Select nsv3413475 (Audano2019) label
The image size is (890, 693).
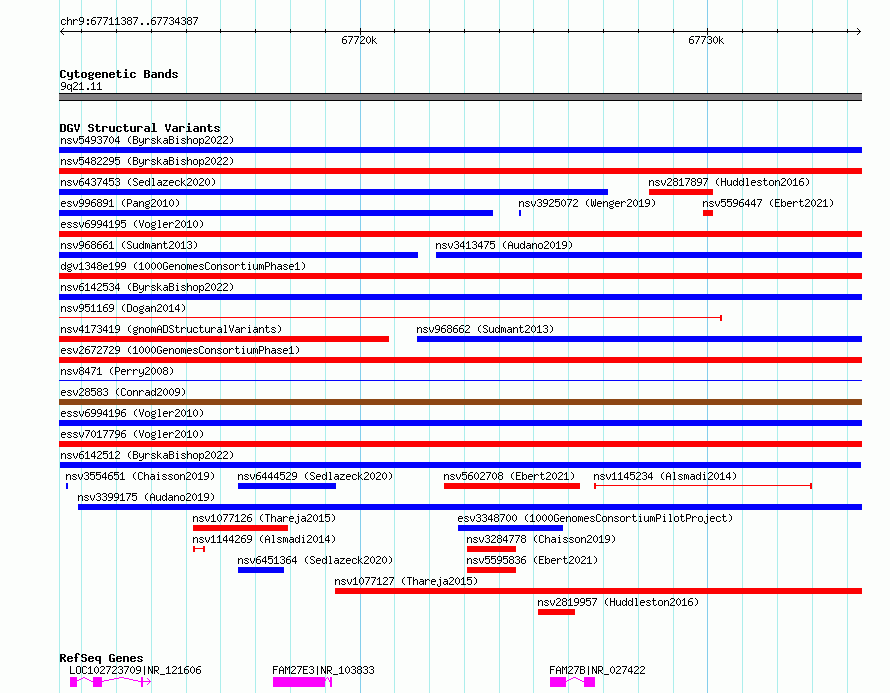(504, 245)
